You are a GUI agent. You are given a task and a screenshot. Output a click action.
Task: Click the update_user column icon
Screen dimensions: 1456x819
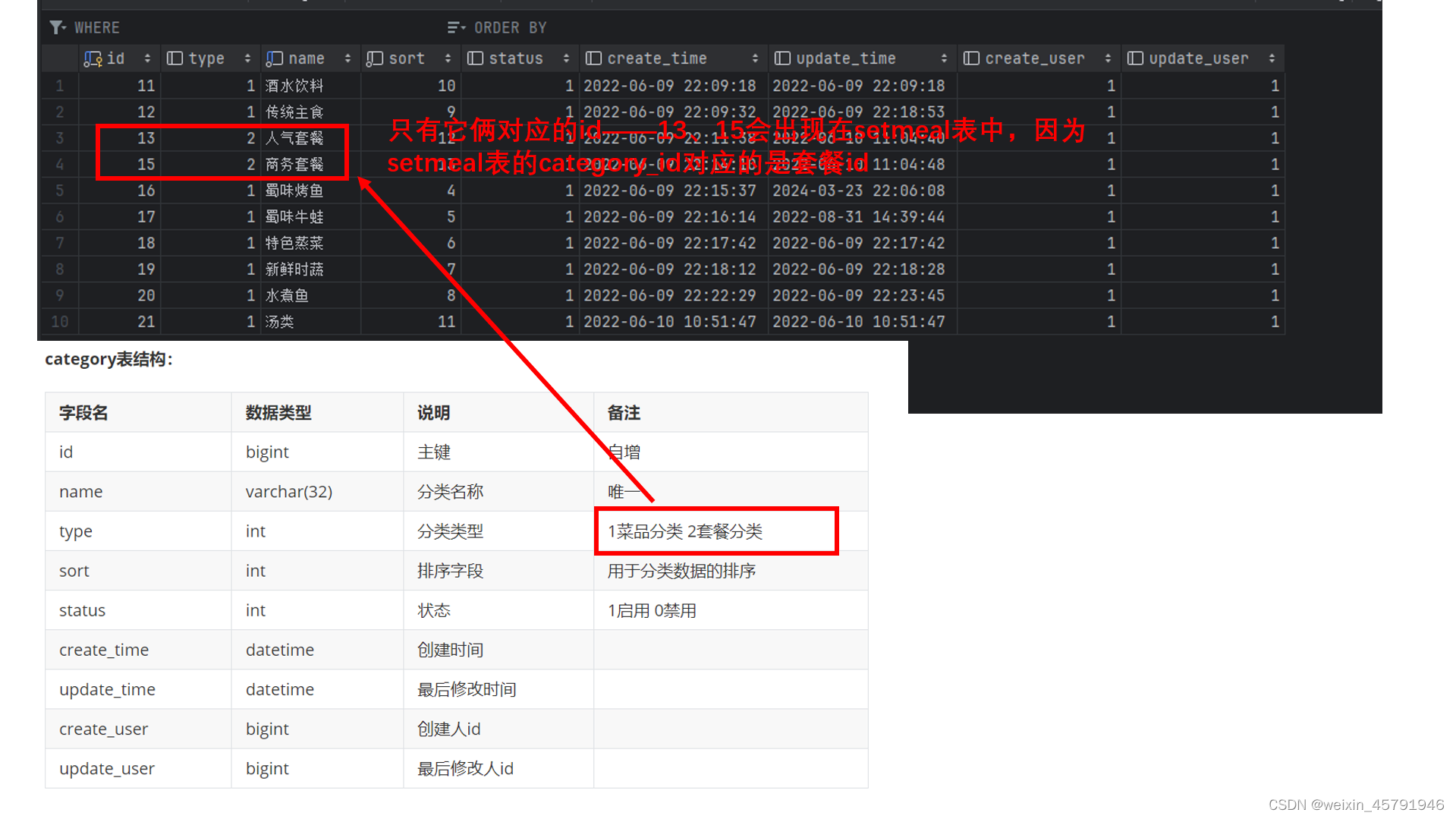pyautogui.click(x=1135, y=58)
